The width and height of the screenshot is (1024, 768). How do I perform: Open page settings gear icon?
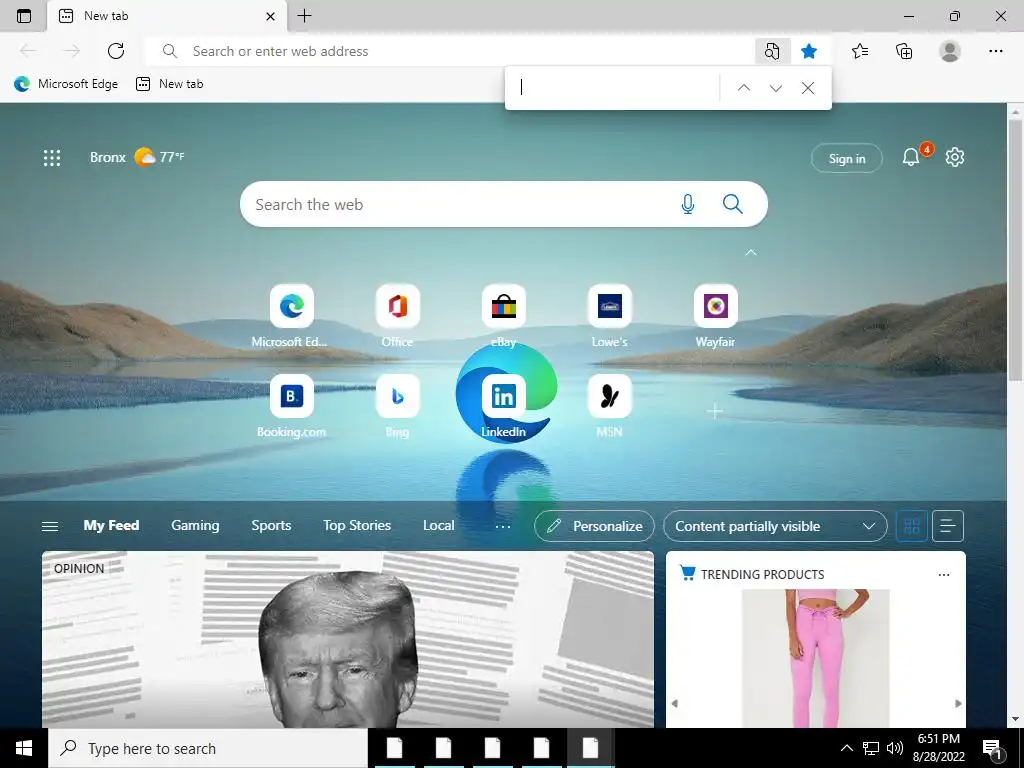[x=955, y=157]
